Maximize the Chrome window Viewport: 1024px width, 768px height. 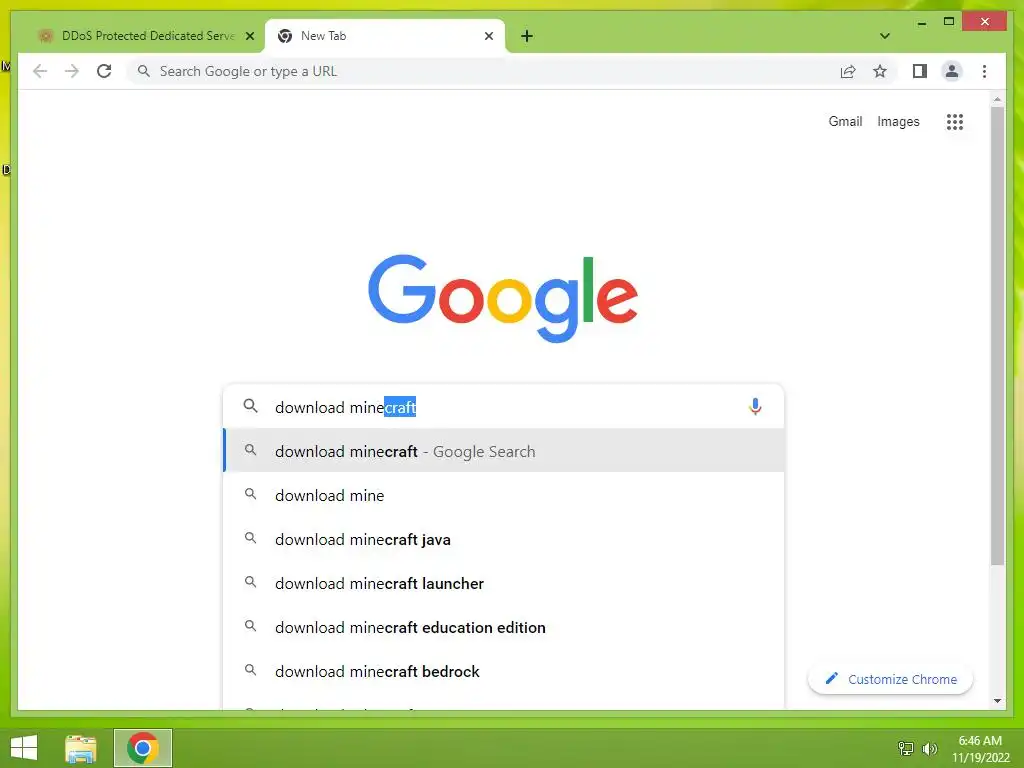coord(949,22)
